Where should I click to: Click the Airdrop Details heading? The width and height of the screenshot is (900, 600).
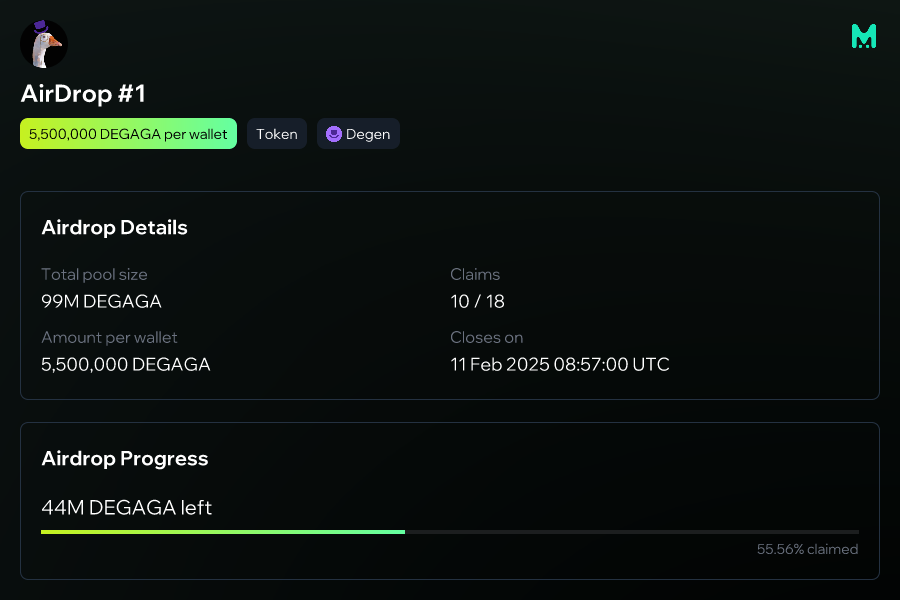(x=114, y=227)
